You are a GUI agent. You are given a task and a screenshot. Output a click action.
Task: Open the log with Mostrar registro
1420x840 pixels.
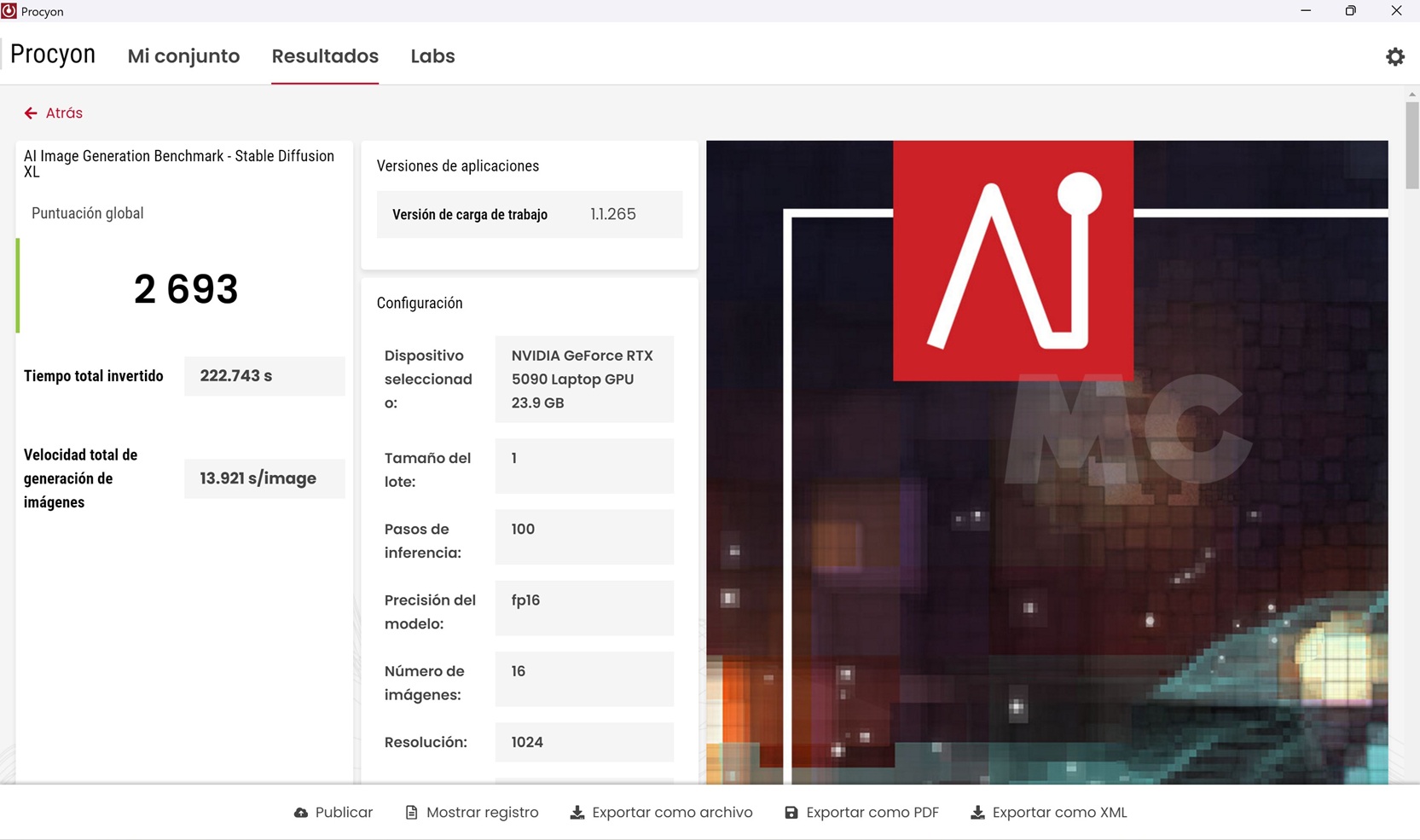482,813
